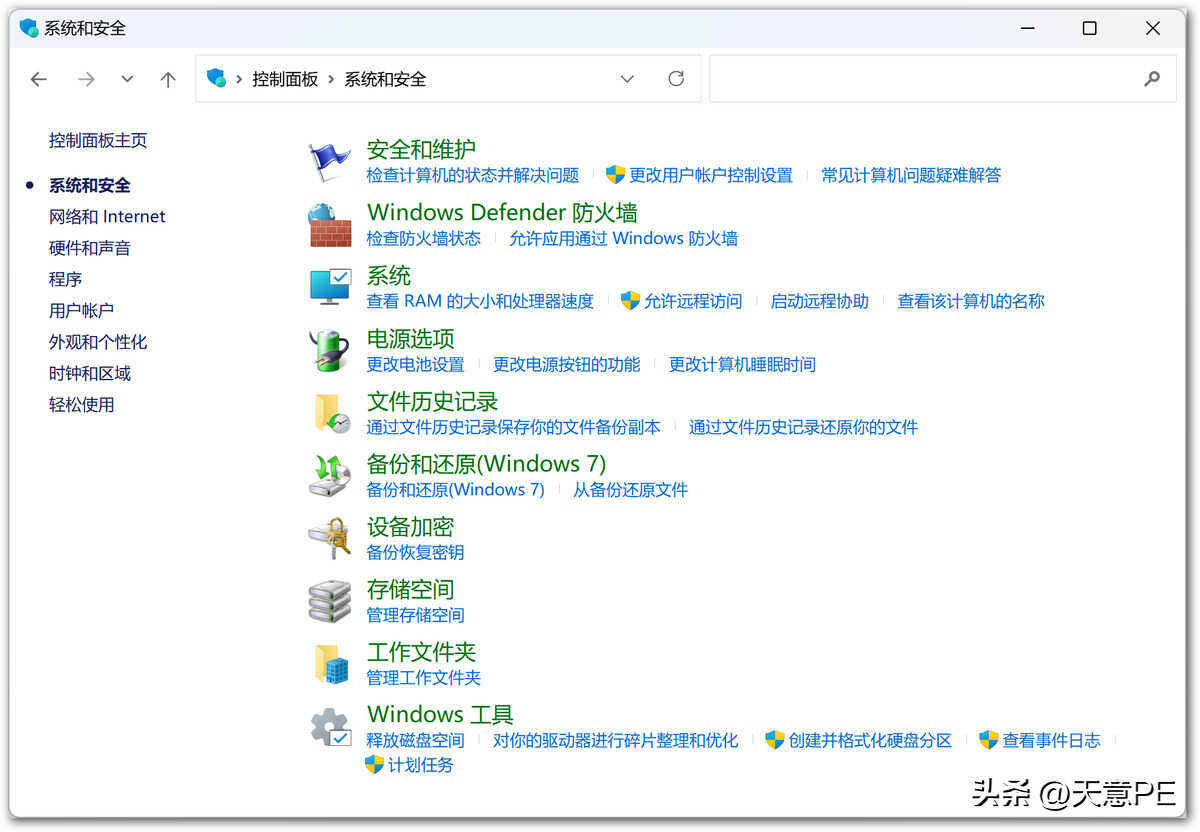Select 硬件和声音 in the sidebar
The width and height of the screenshot is (1200, 832).
90,248
